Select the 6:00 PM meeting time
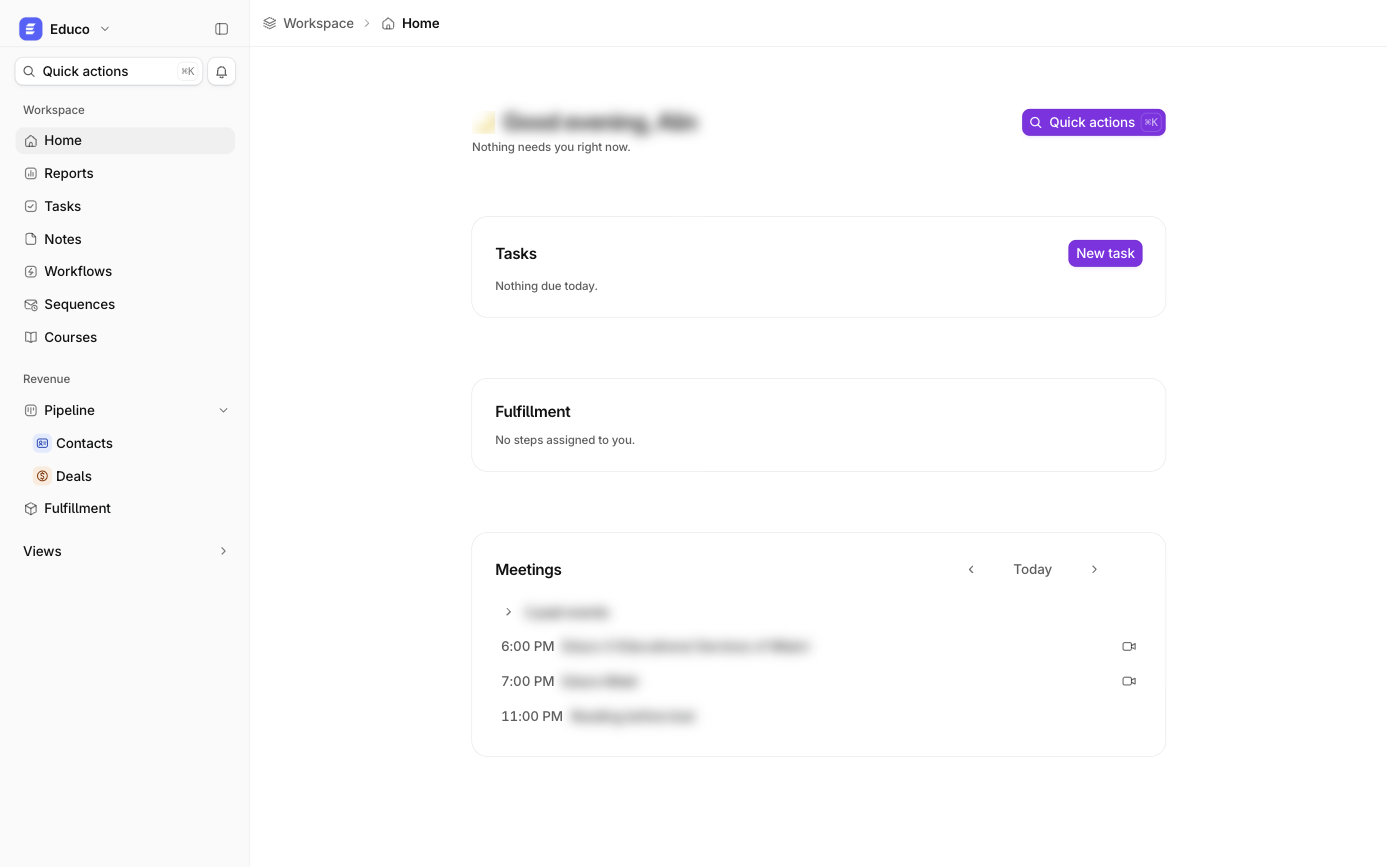1388x868 pixels. click(528, 647)
